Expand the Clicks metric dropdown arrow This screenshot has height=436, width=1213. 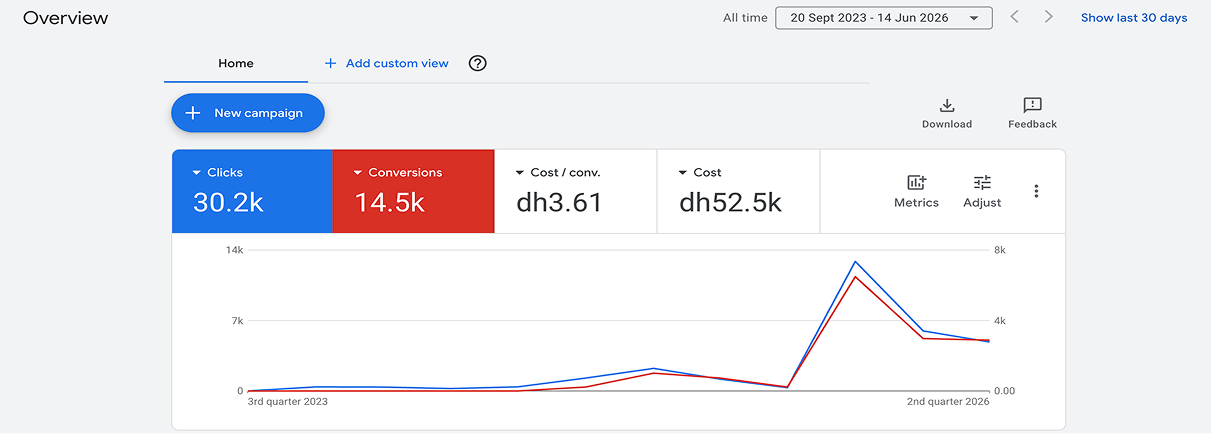click(x=197, y=173)
